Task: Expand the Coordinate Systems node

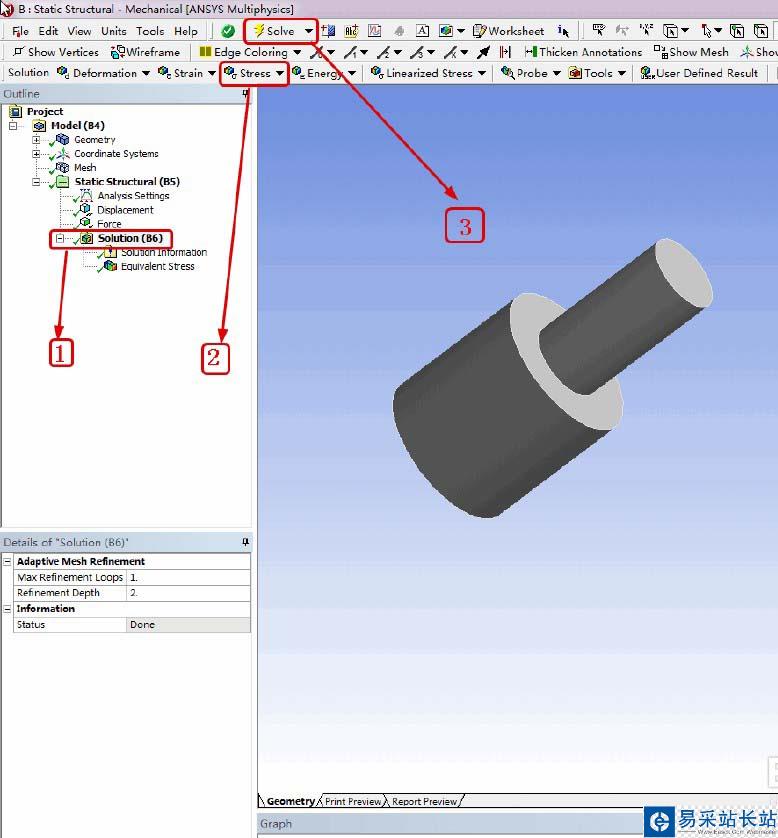Action: tap(36, 154)
